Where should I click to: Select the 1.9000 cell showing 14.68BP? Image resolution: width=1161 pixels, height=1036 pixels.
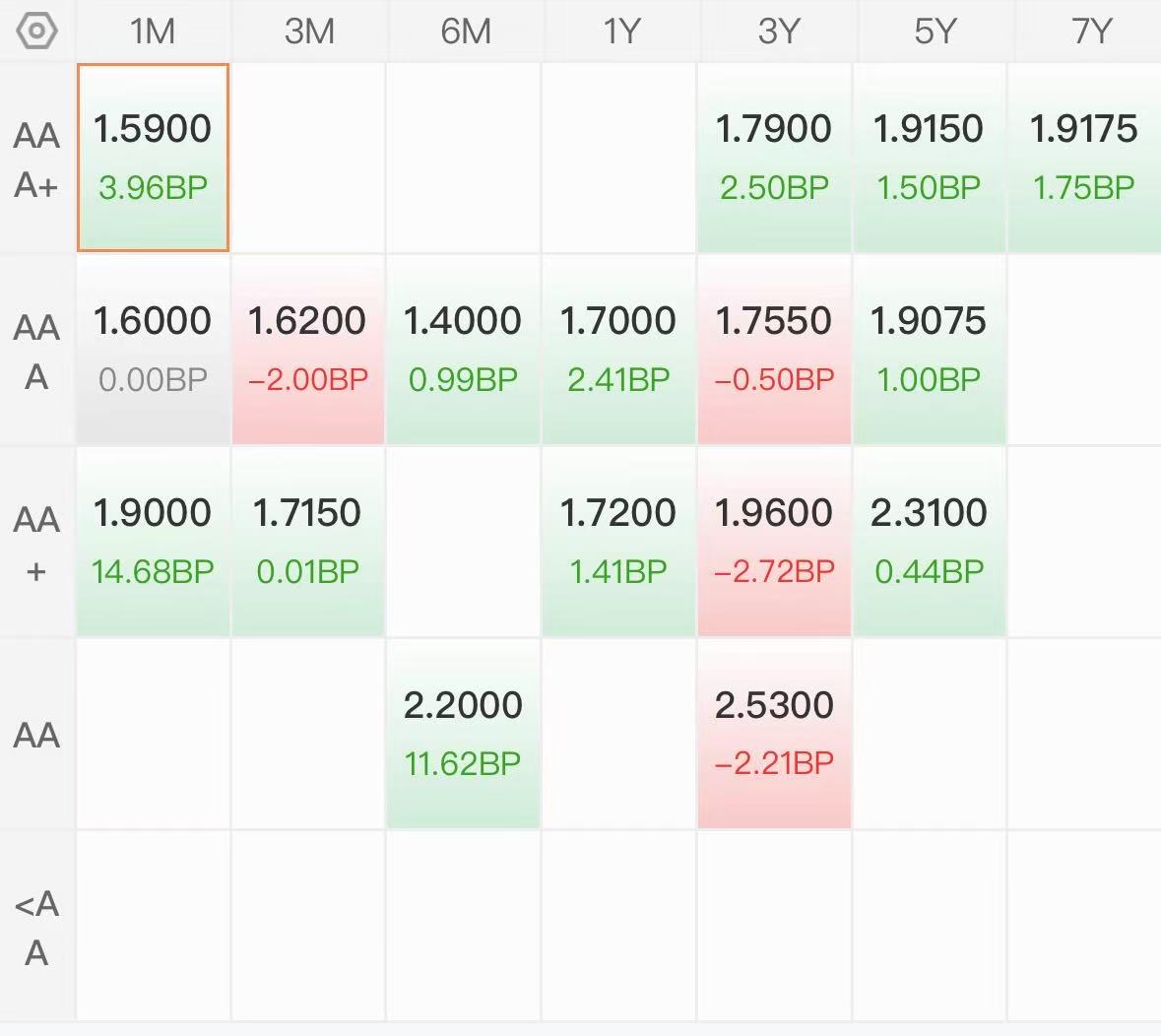click(x=154, y=542)
